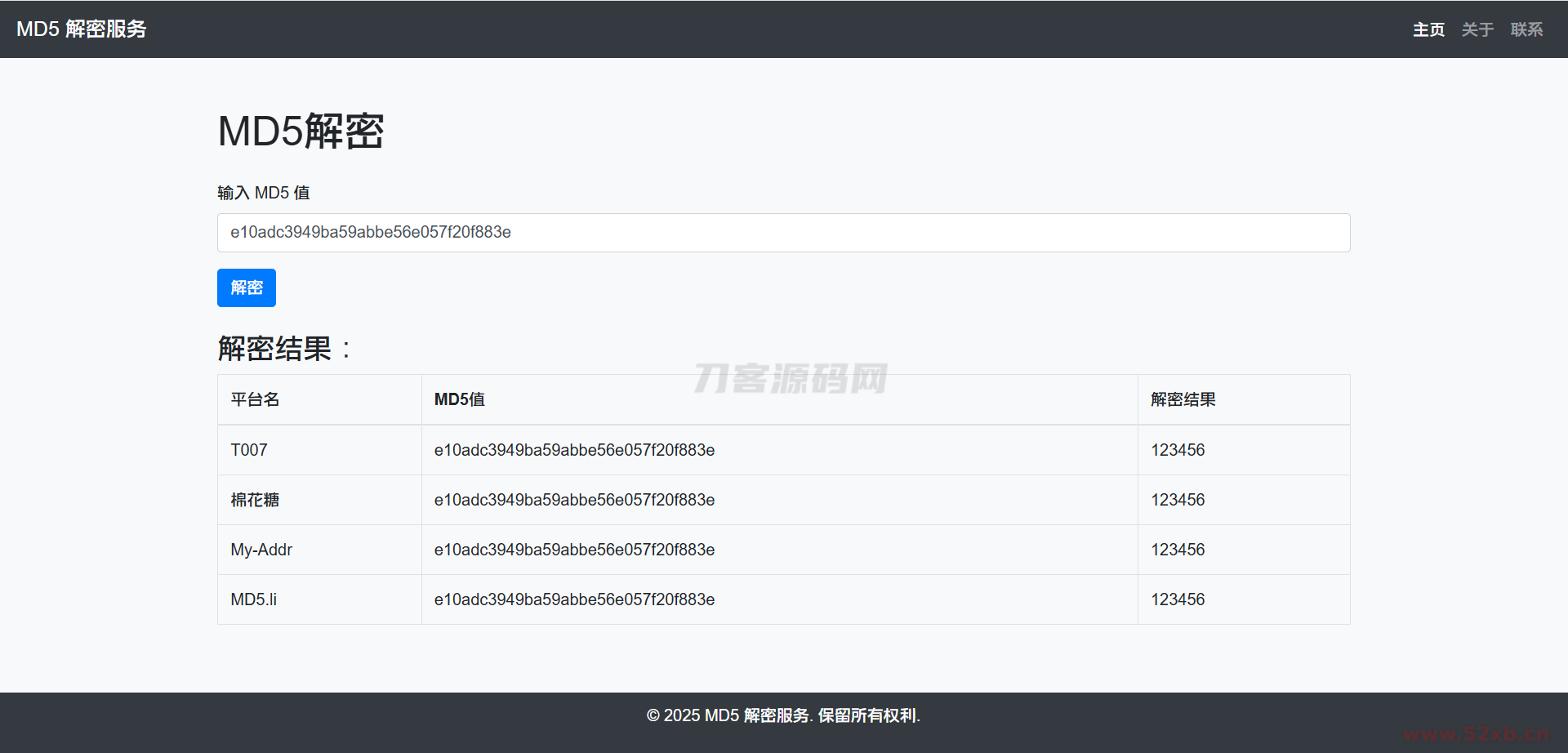The width and height of the screenshot is (1568, 753).
Task: Click the copyright footer text
Action: click(x=782, y=715)
